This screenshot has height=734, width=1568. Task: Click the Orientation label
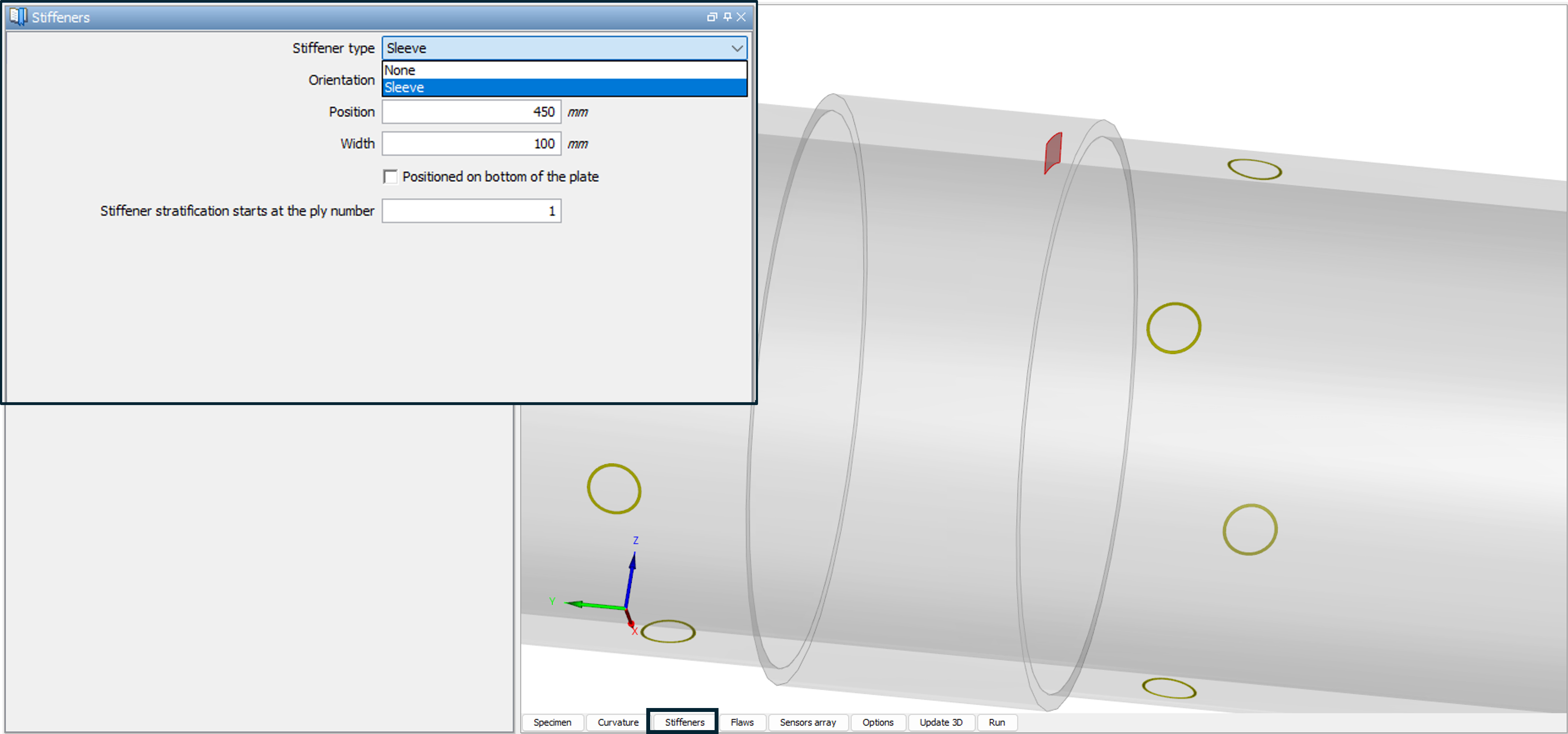point(341,80)
